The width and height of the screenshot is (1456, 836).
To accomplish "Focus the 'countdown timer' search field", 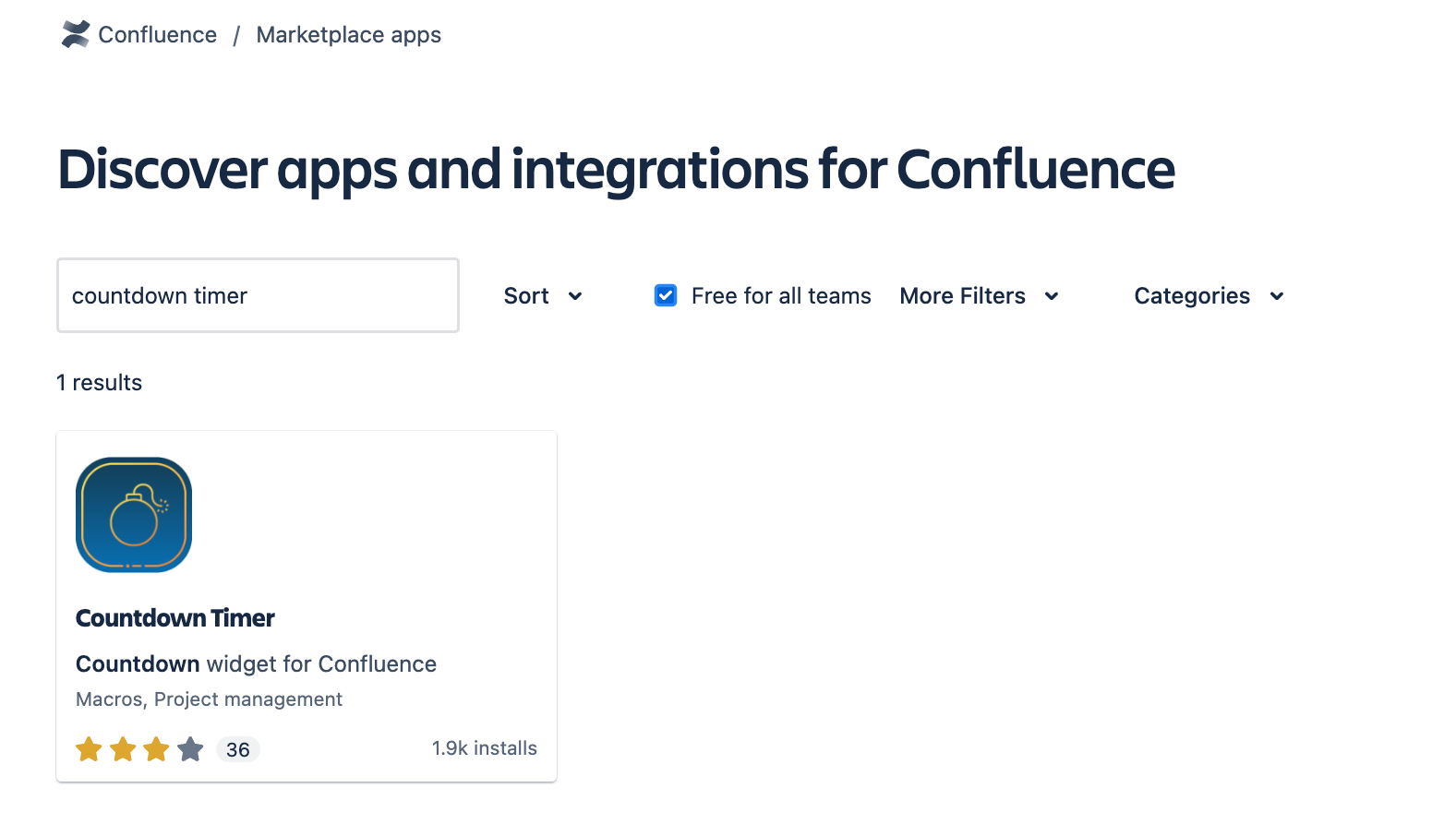I will 258,295.
